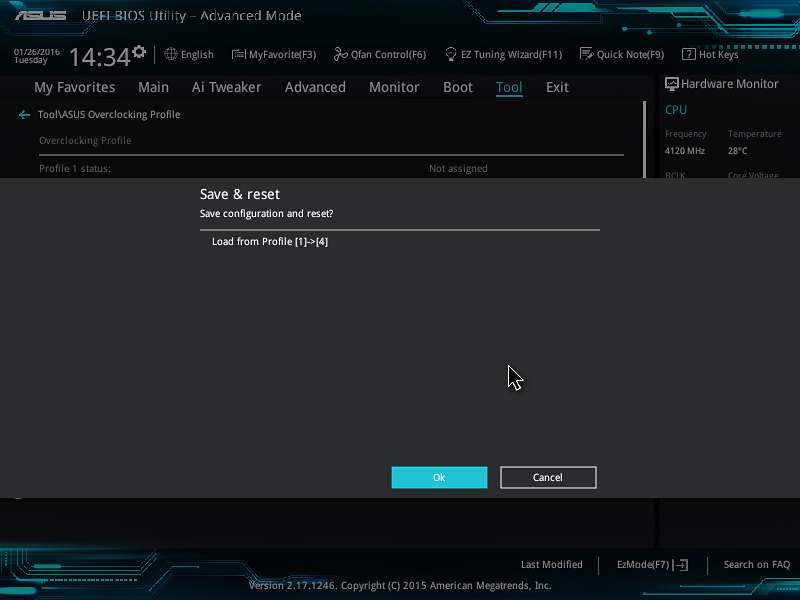Click the Qfan Control fan icon

click(x=340, y=54)
